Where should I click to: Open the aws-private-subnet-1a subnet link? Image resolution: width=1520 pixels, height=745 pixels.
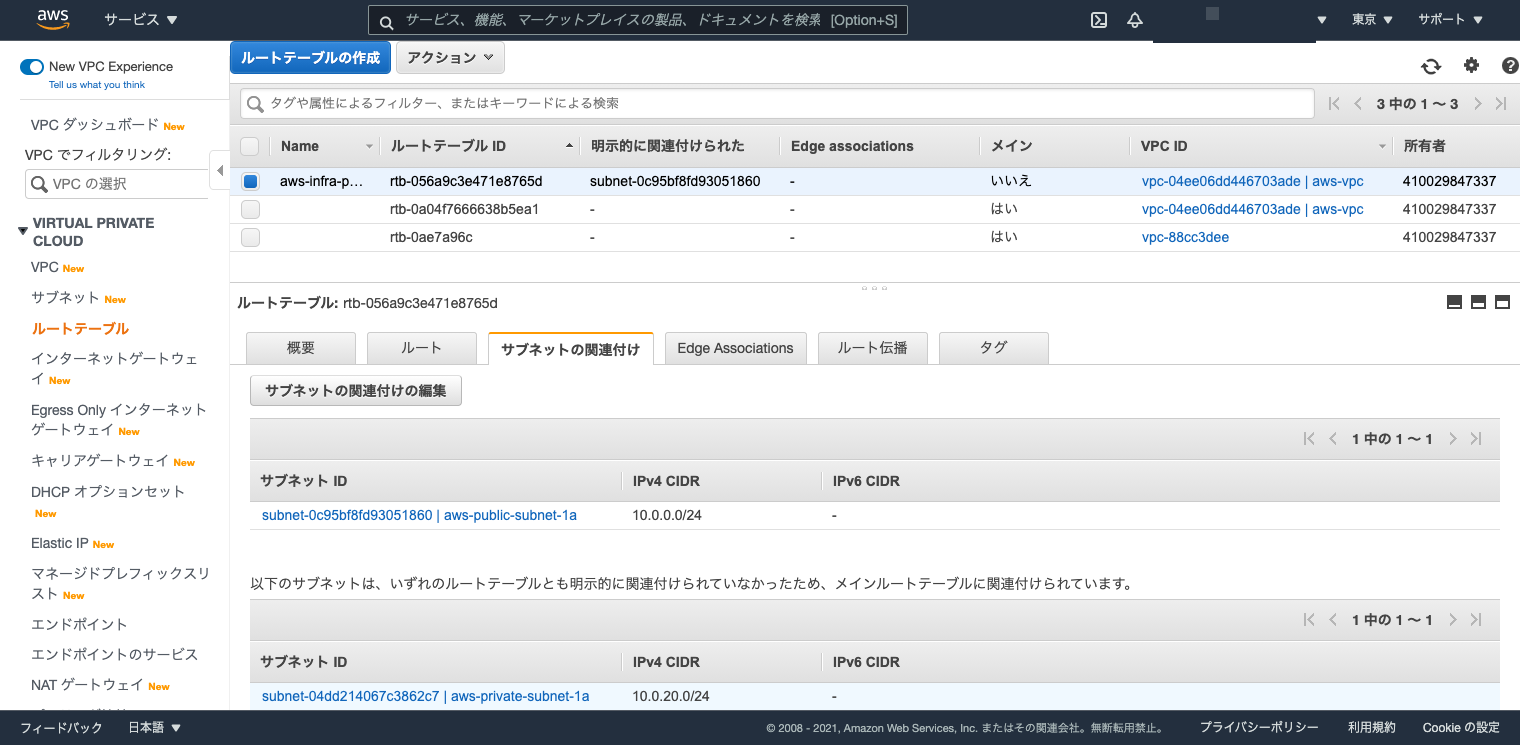click(425, 696)
